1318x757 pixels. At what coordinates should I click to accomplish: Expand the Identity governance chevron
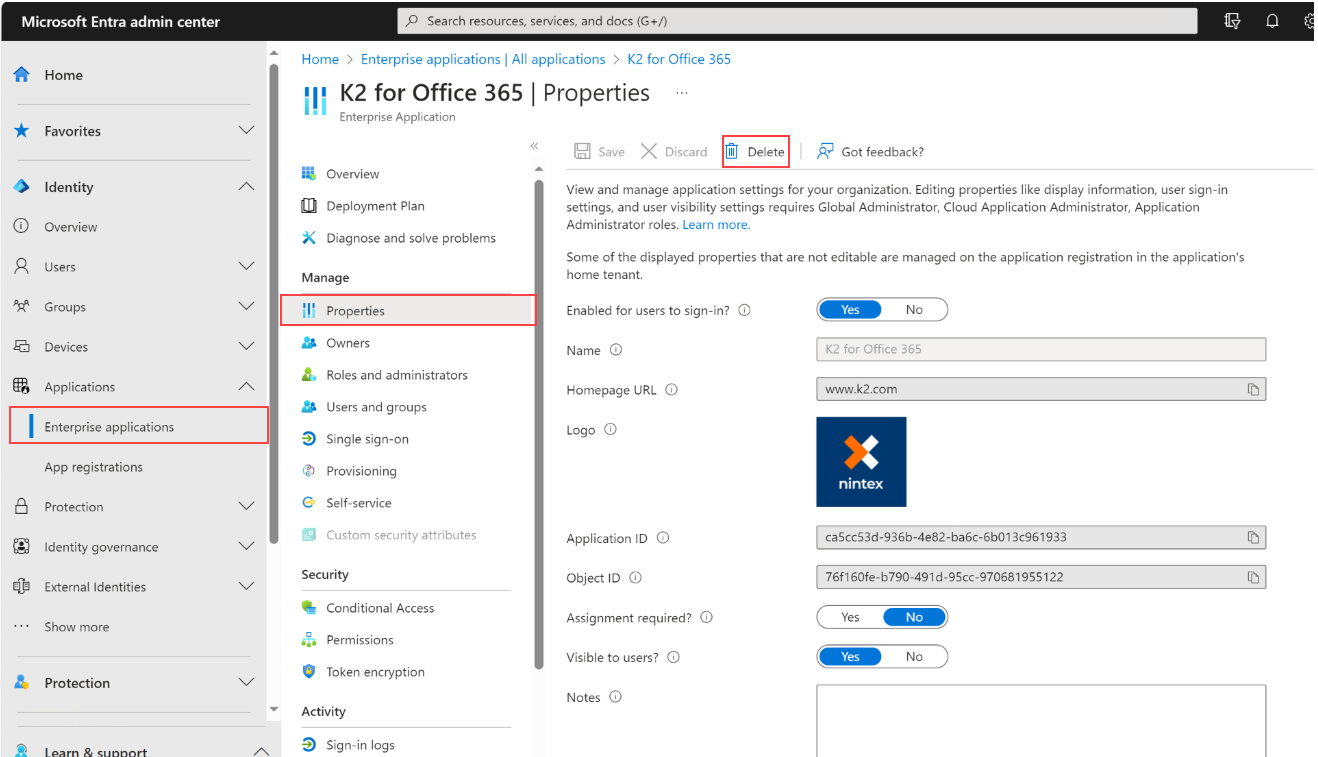pos(246,547)
